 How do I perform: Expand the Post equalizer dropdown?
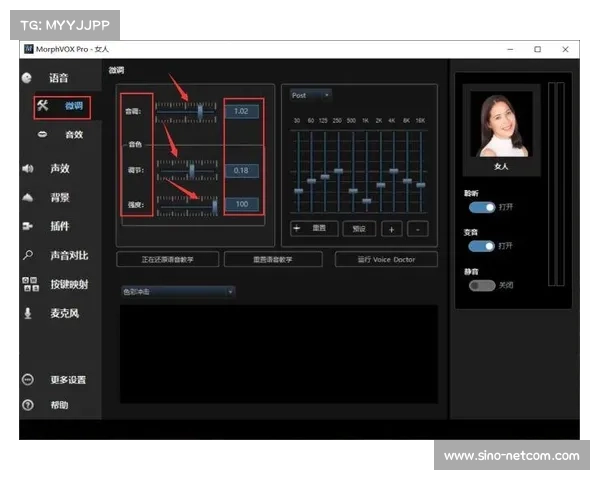pos(311,95)
